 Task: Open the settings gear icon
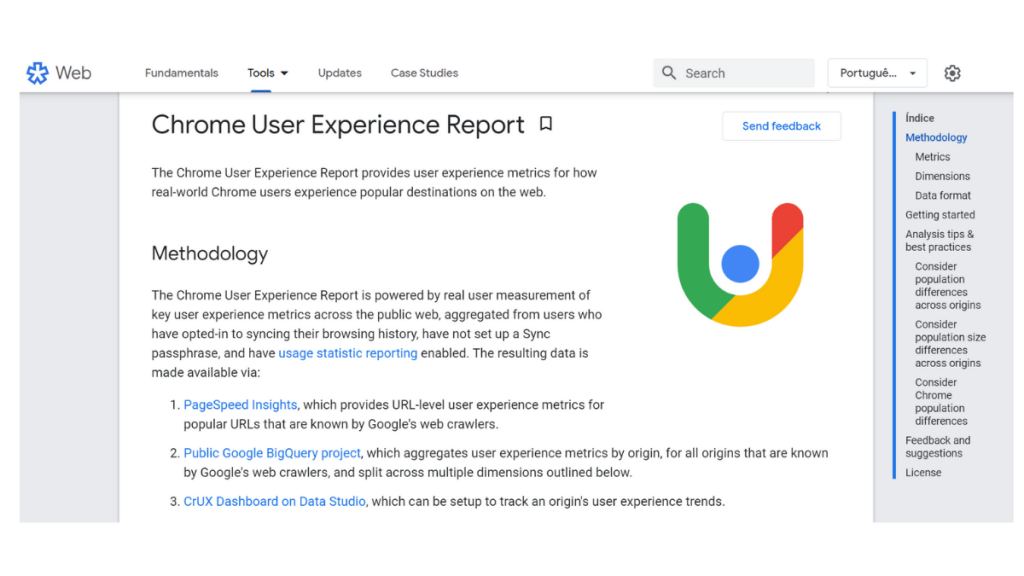tap(952, 73)
